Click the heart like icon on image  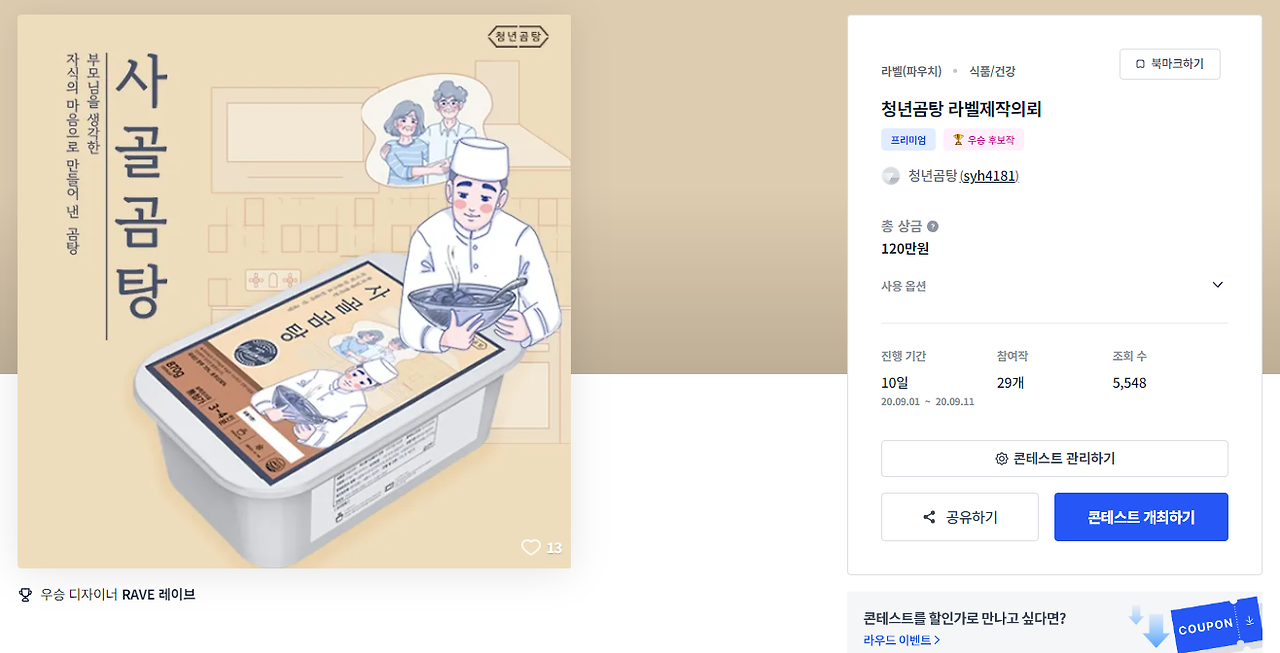tap(530, 547)
